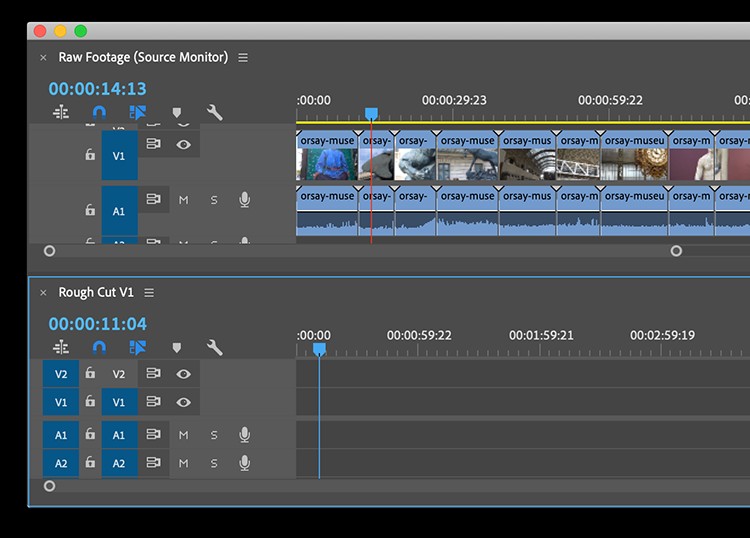Add marker in Raw Footage timeline
The height and width of the screenshot is (538, 750).
[x=176, y=113]
